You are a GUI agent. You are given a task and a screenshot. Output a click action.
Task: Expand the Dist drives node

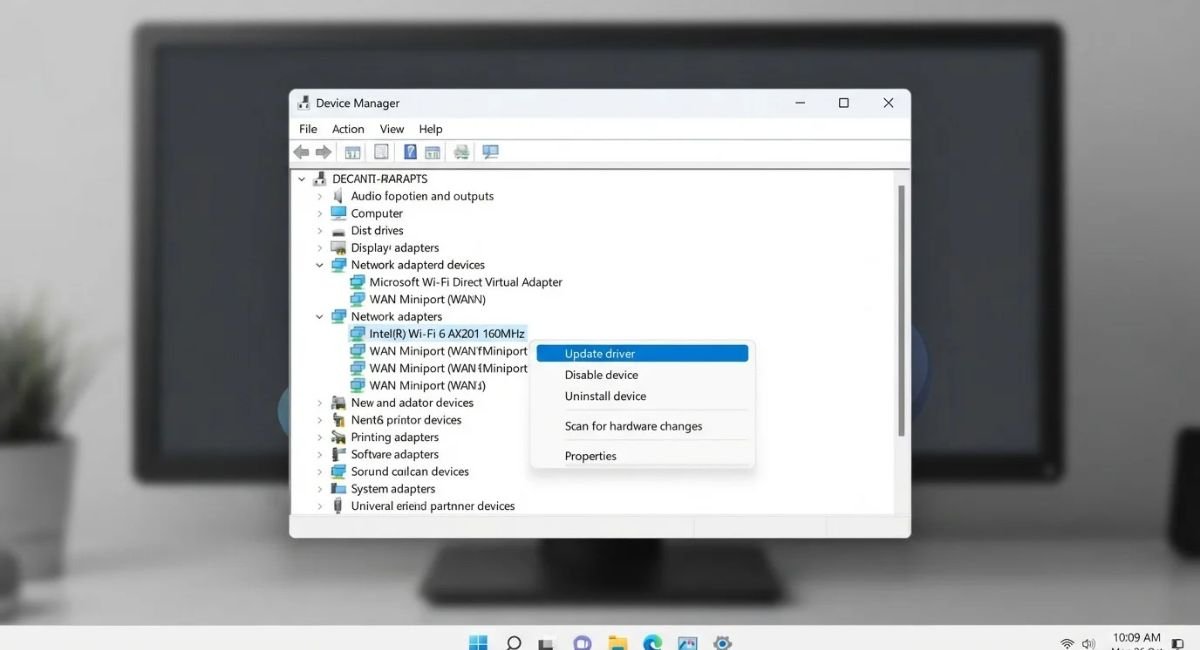click(320, 231)
